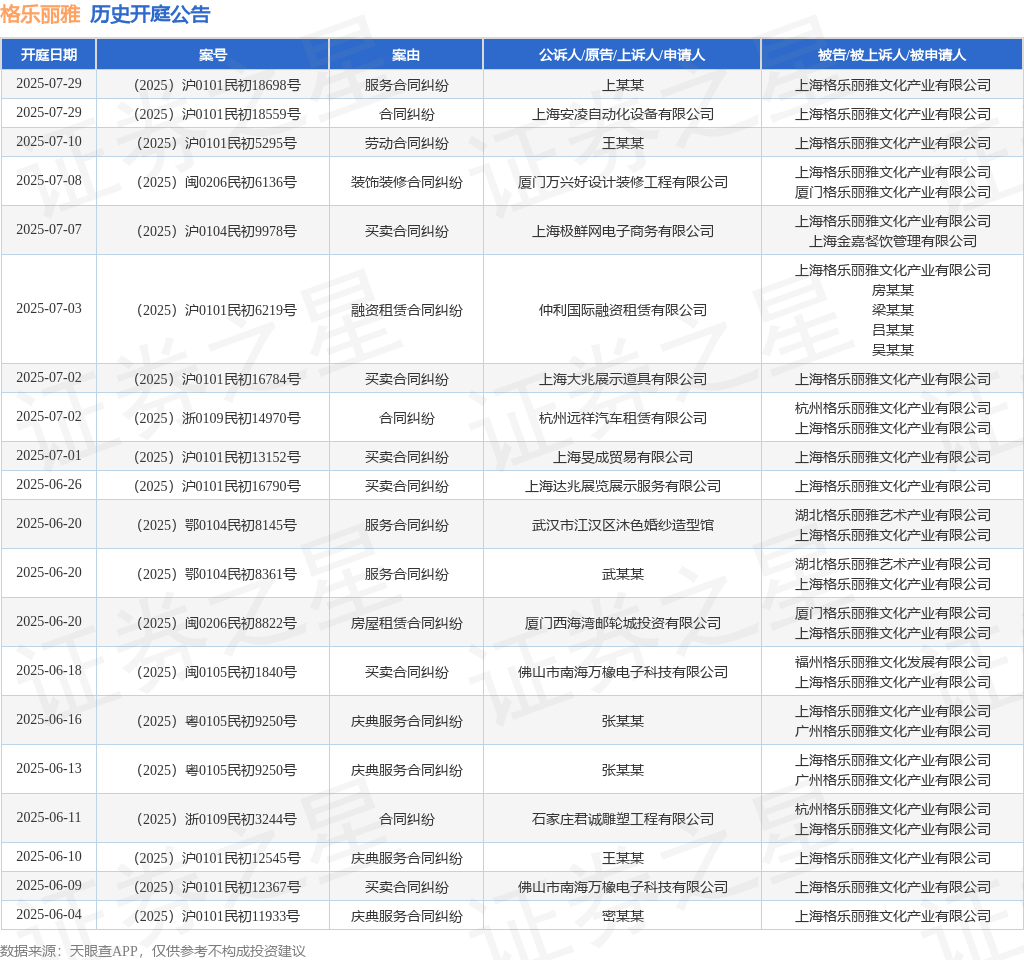Click defendant 梁某某

click(892, 310)
